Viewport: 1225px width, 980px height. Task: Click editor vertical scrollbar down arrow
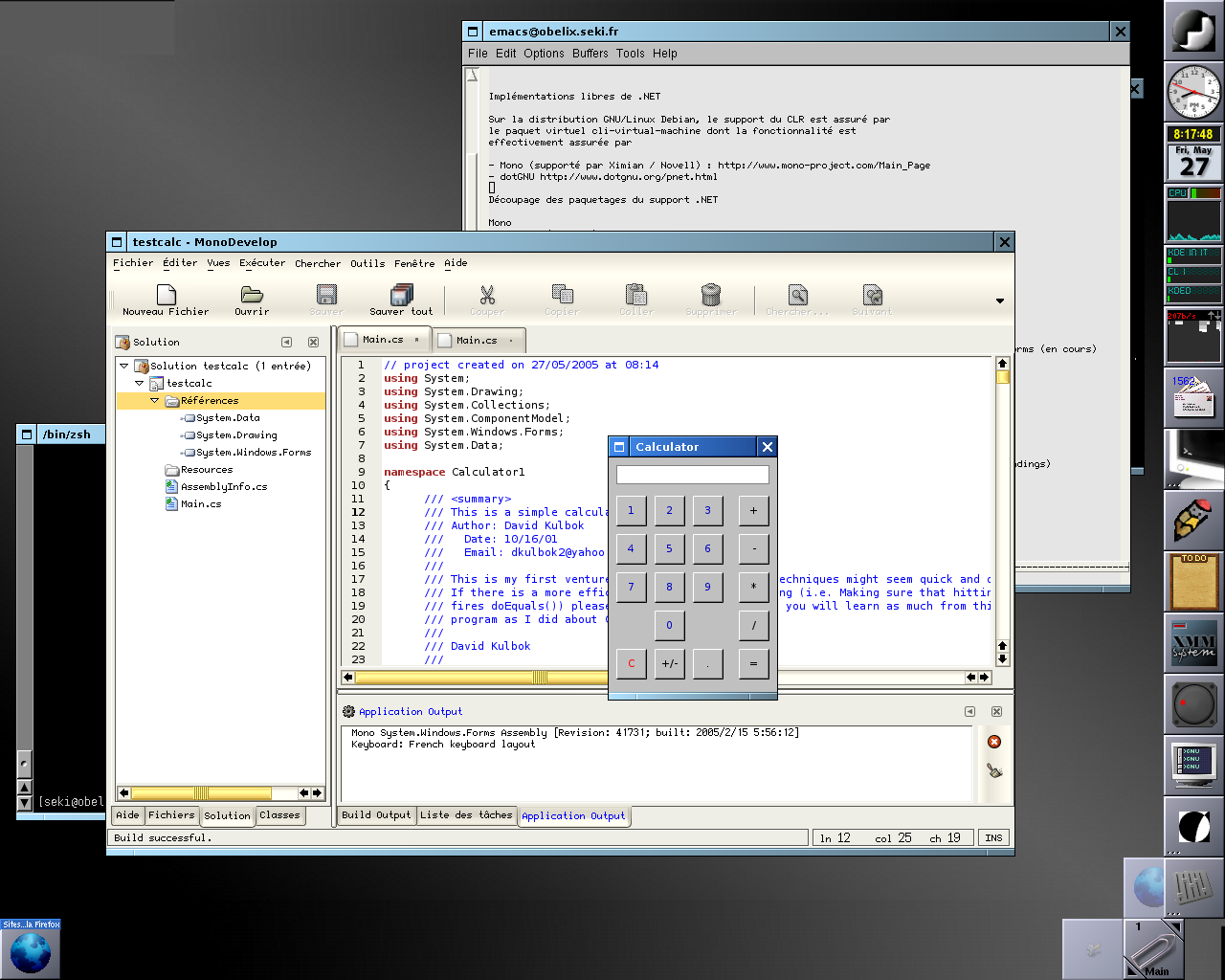tap(1002, 658)
